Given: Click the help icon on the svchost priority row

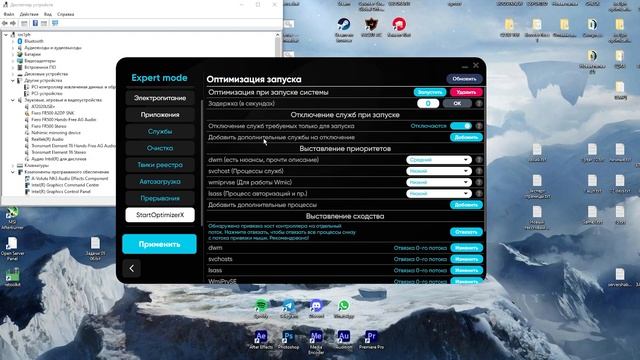Looking at the screenshot, I should [x=479, y=171].
